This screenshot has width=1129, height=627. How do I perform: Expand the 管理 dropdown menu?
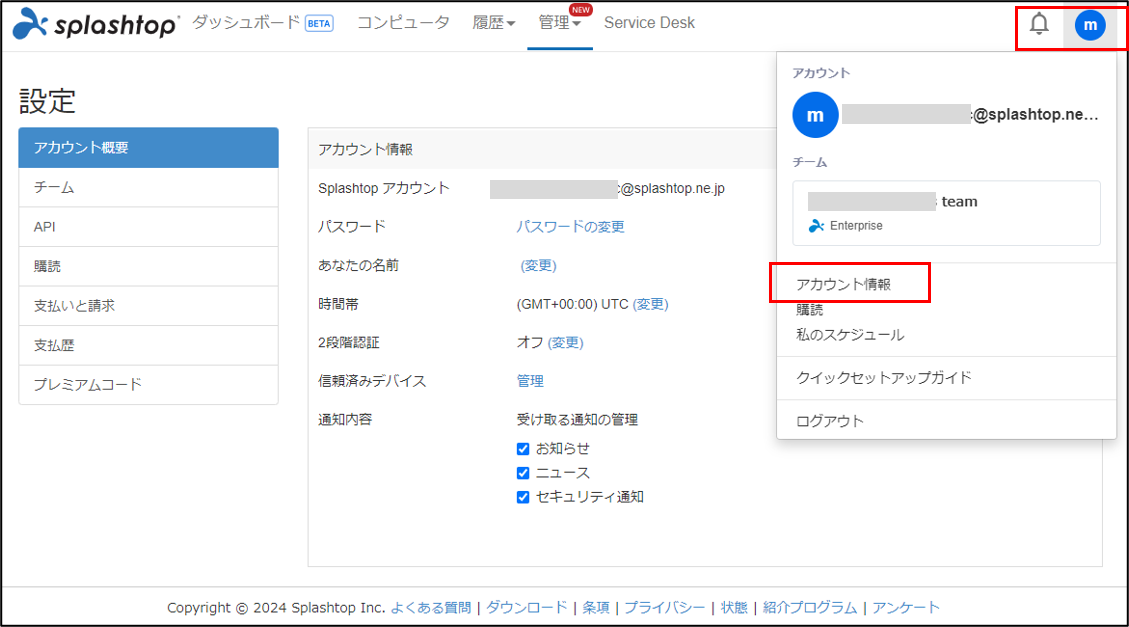(x=559, y=23)
